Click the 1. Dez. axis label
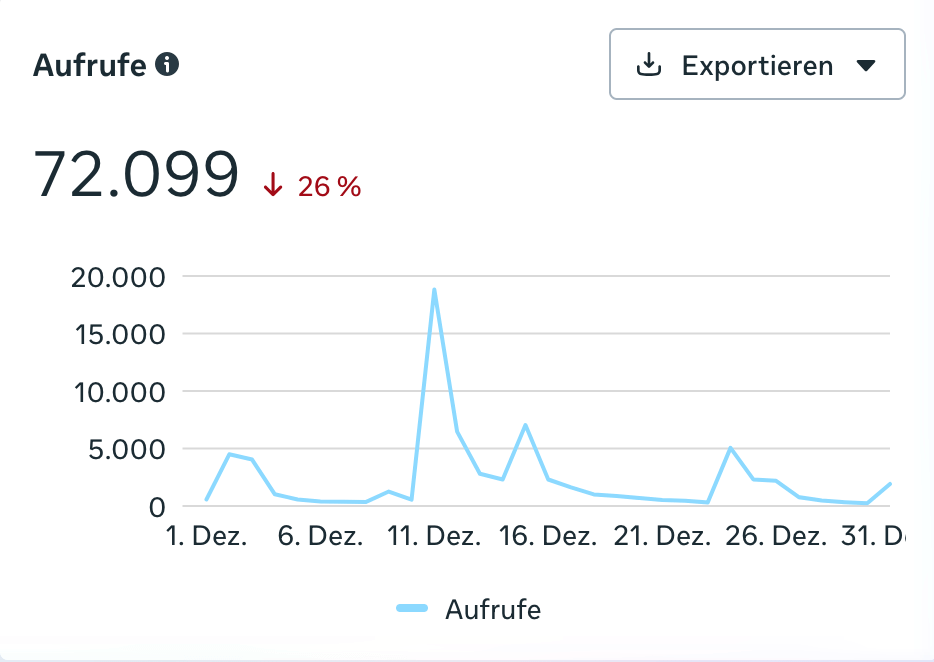The image size is (934, 662). [206, 536]
